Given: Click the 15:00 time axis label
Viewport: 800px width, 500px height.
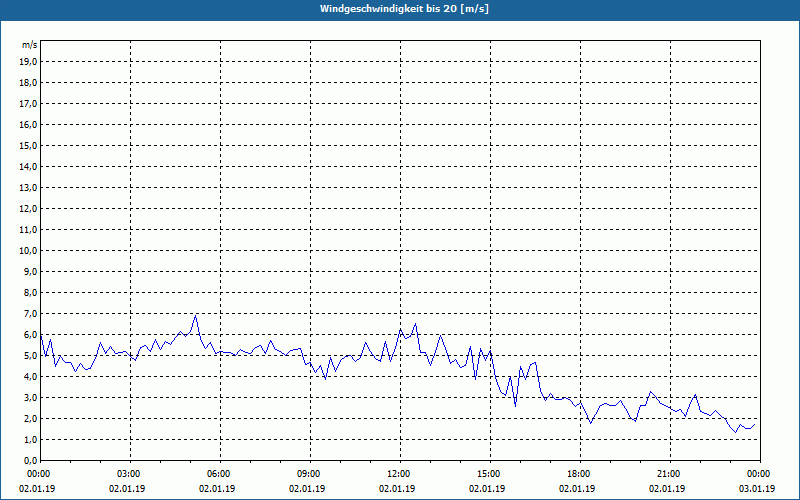Looking at the screenshot, I should tap(490, 474).
